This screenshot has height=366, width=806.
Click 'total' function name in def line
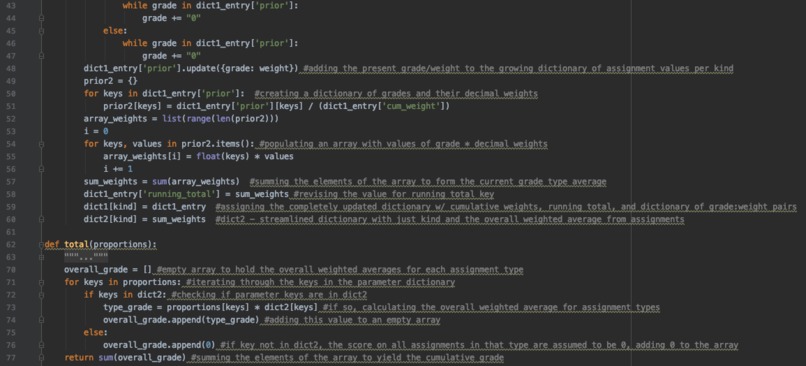(x=77, y=244)
